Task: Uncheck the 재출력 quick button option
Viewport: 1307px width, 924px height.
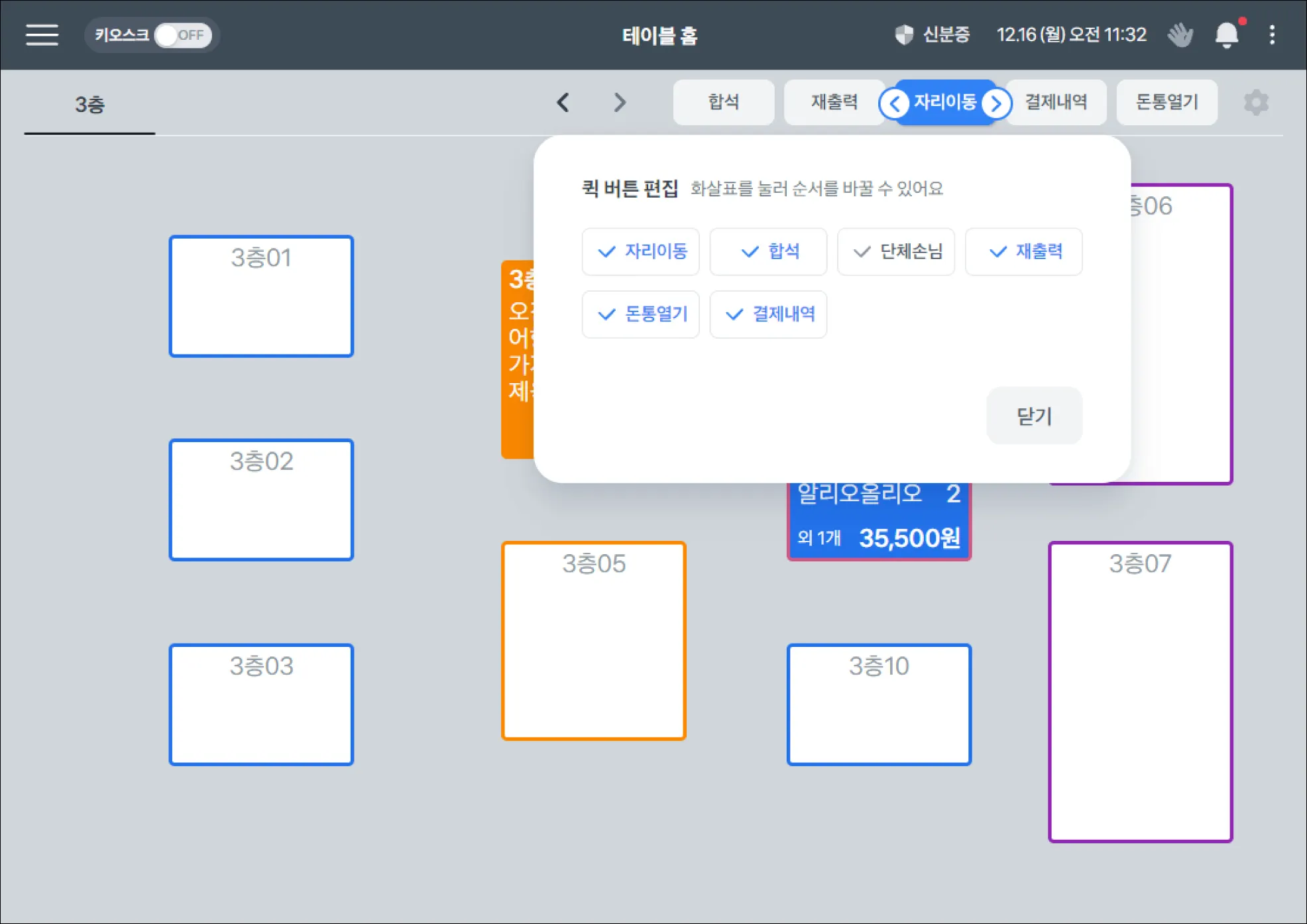Action: pos(1023,251)
